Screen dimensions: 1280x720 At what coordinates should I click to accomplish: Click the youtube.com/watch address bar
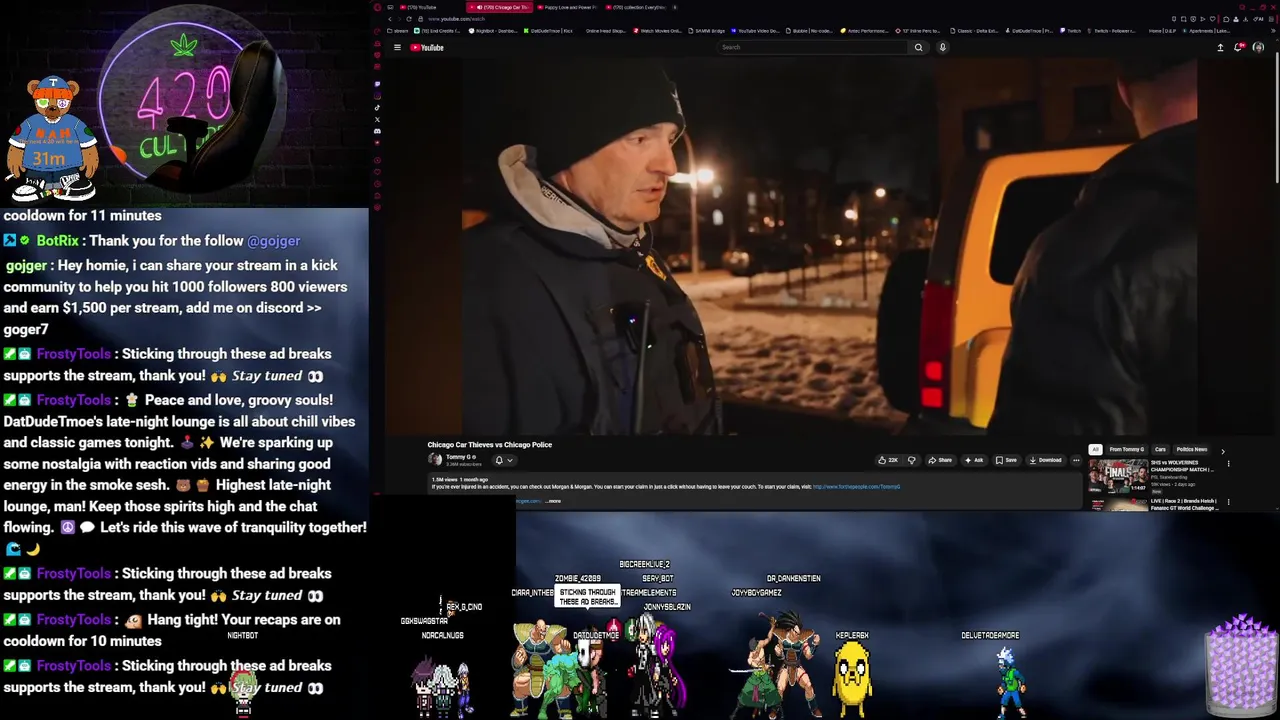click(456, 19)
